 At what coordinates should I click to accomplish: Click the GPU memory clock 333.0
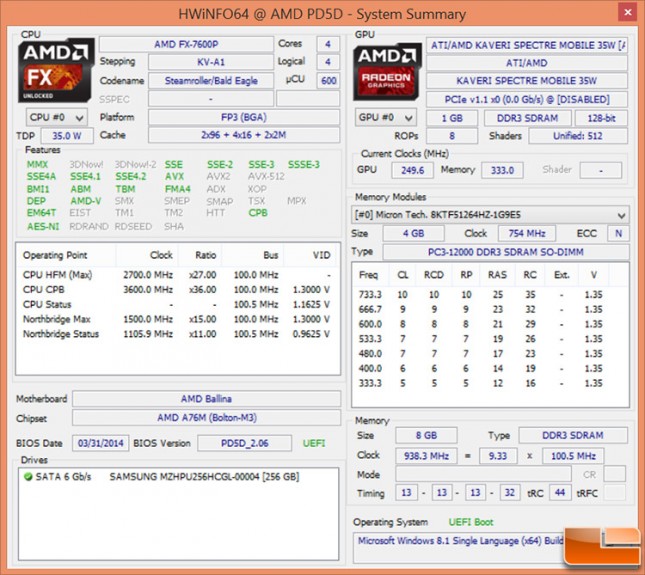pyautogui.click(x=502, y=170)
